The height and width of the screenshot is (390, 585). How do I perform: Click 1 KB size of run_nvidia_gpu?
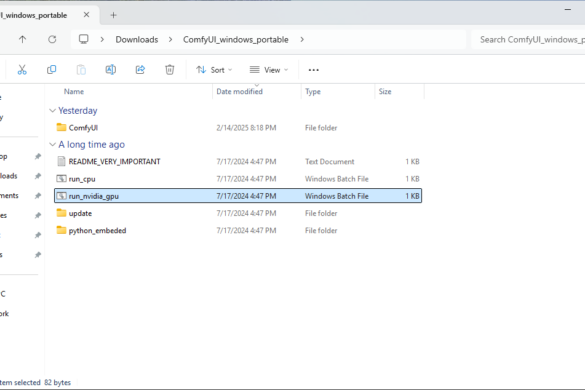412,196
